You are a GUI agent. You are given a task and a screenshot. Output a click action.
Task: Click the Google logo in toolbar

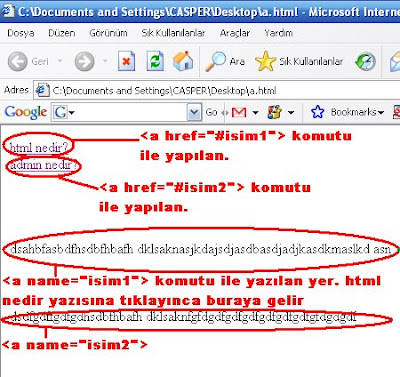[x=26, y=112]
